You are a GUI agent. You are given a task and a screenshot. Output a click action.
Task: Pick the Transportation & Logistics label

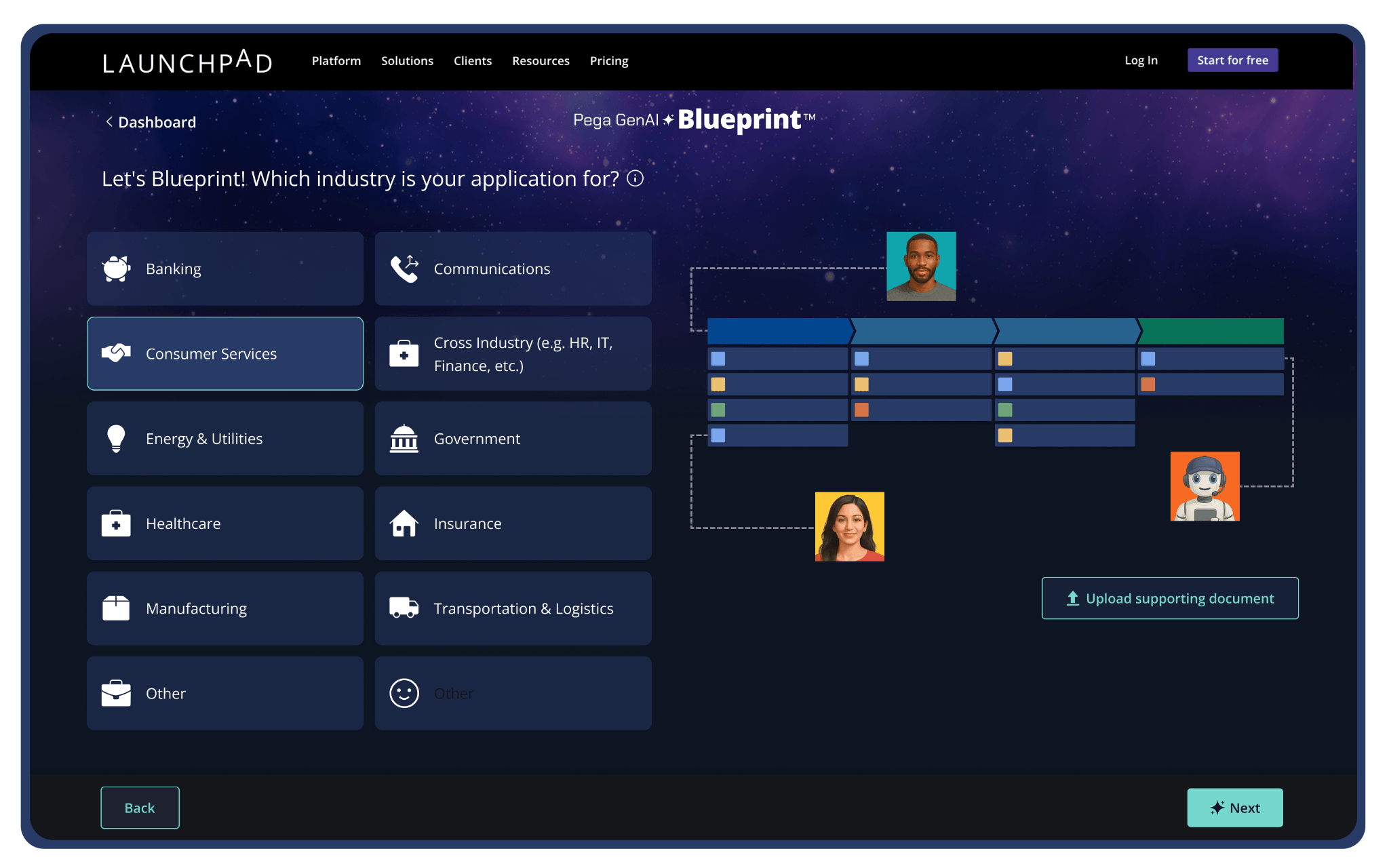pyautogui.click(x=524, y=609)
